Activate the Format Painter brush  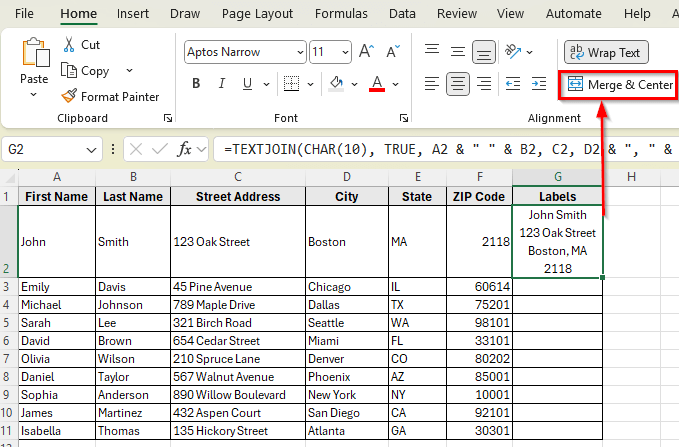[110, 97]
